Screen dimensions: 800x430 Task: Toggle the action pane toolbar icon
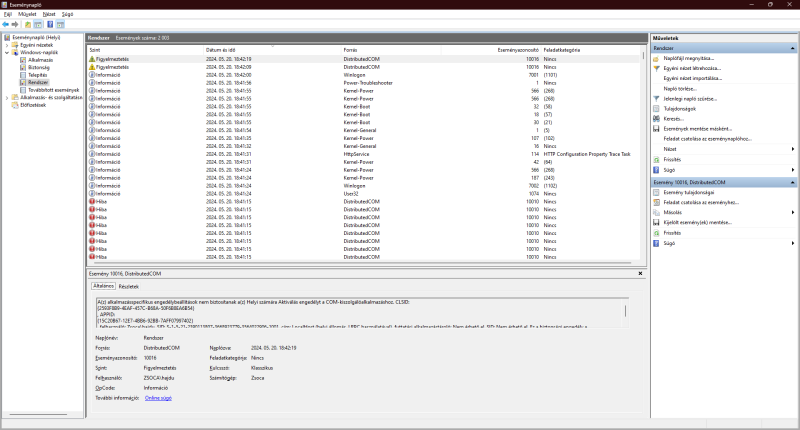point(60,24)
